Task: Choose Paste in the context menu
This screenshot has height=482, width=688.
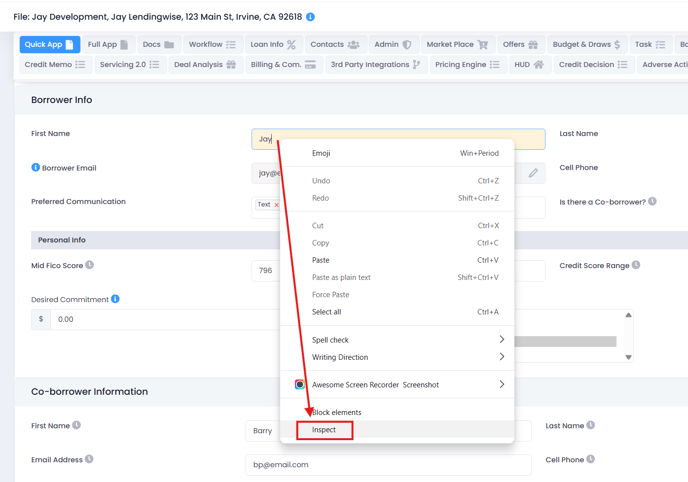Action: pos(397,260)
